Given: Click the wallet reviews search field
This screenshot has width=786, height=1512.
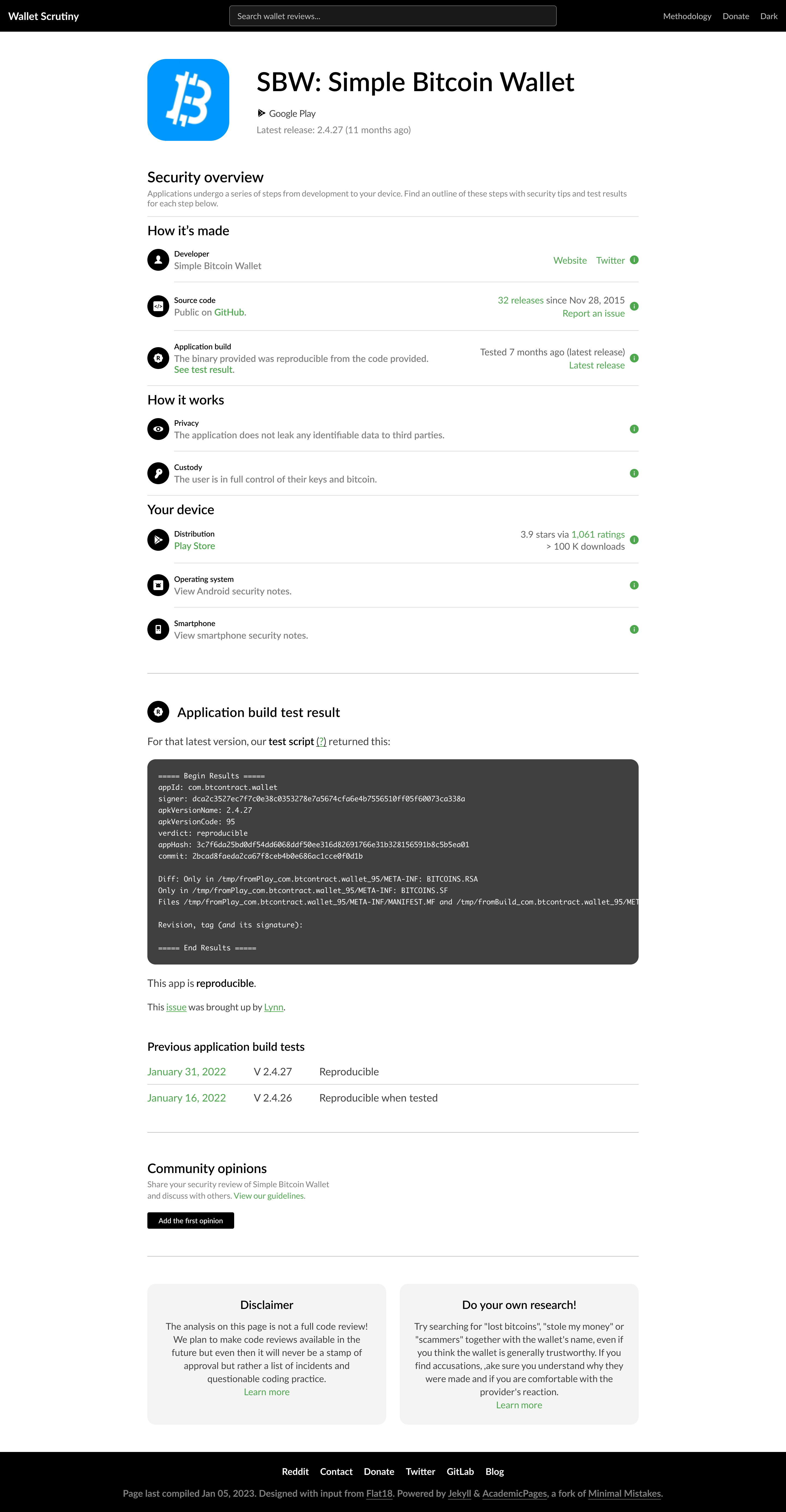Looking at the screenshot, I should click(393, 16).
